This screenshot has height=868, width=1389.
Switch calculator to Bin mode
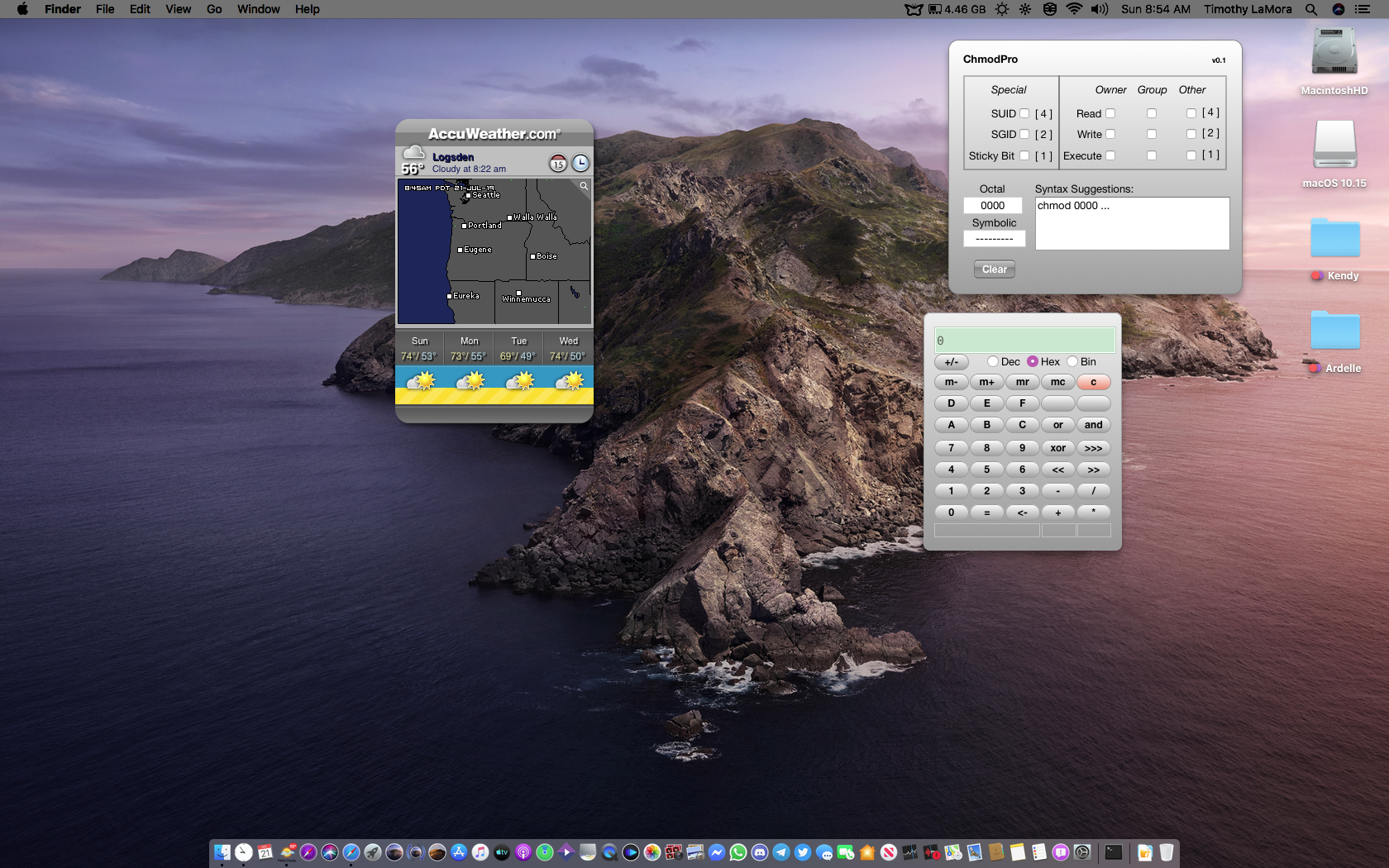tap(1072, 361)
